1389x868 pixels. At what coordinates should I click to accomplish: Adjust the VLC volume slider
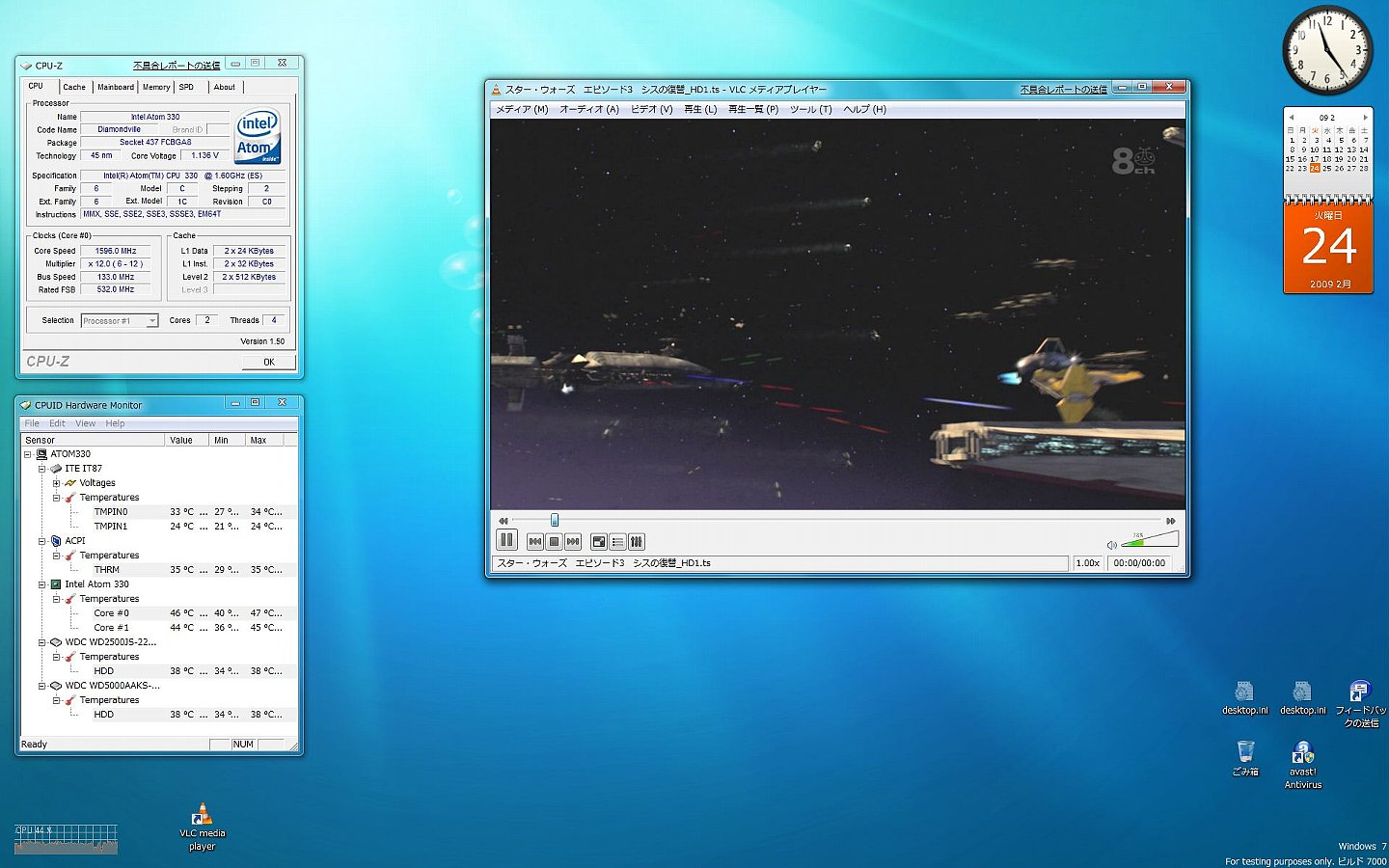1150,539
